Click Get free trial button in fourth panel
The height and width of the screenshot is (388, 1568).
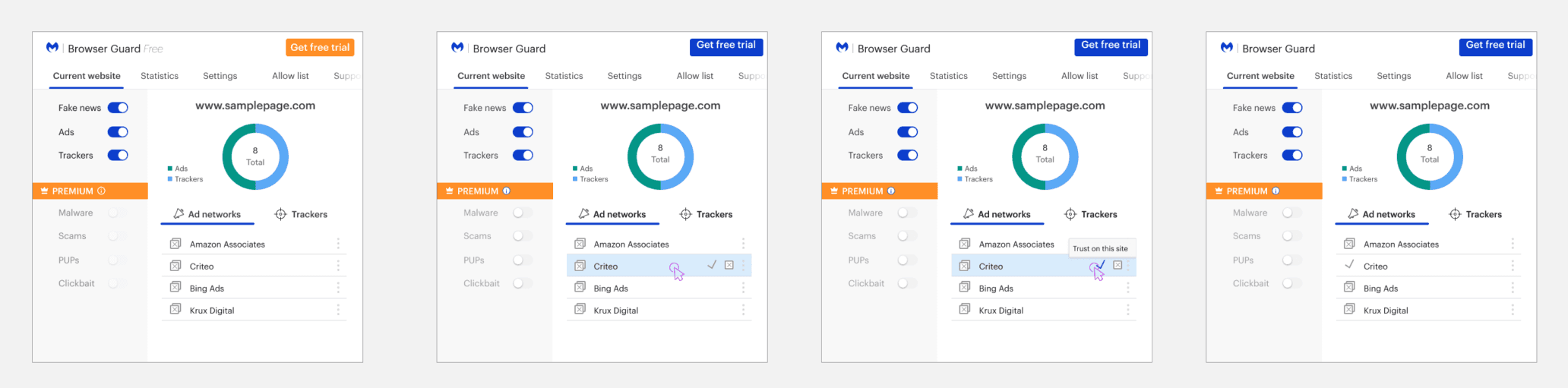pyautogui.click(x=1495, y=46)
